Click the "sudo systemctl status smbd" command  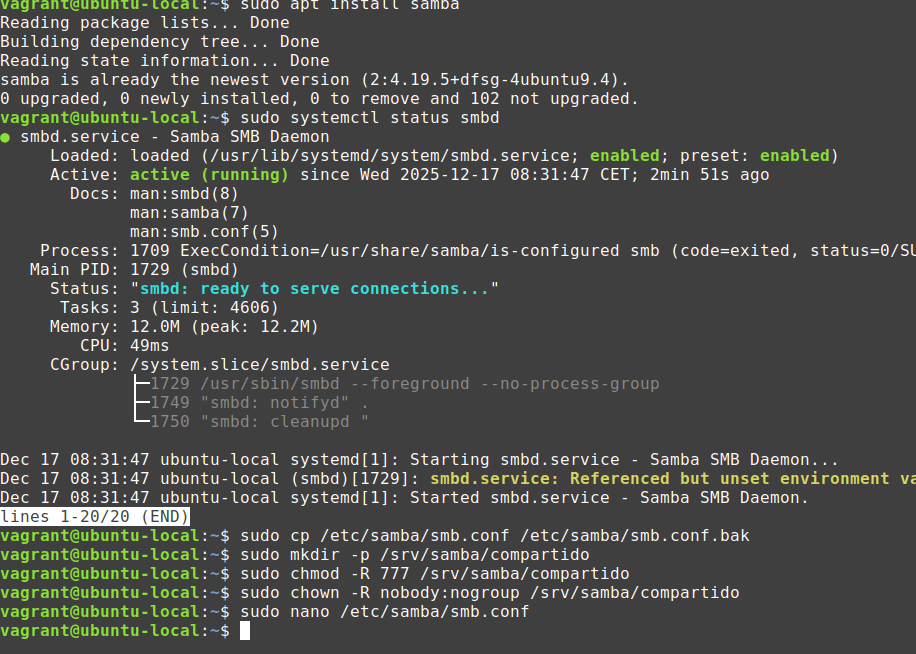click(x=370, y=118)
